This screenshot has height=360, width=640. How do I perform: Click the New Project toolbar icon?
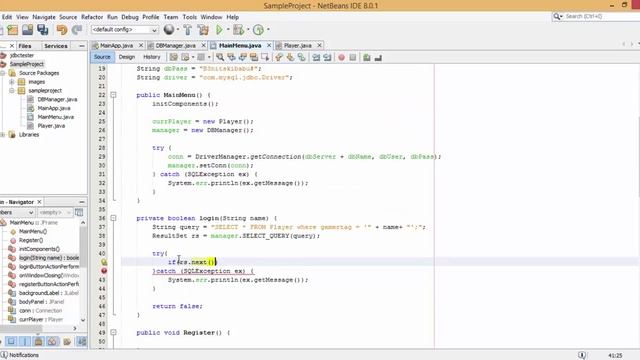13,30
